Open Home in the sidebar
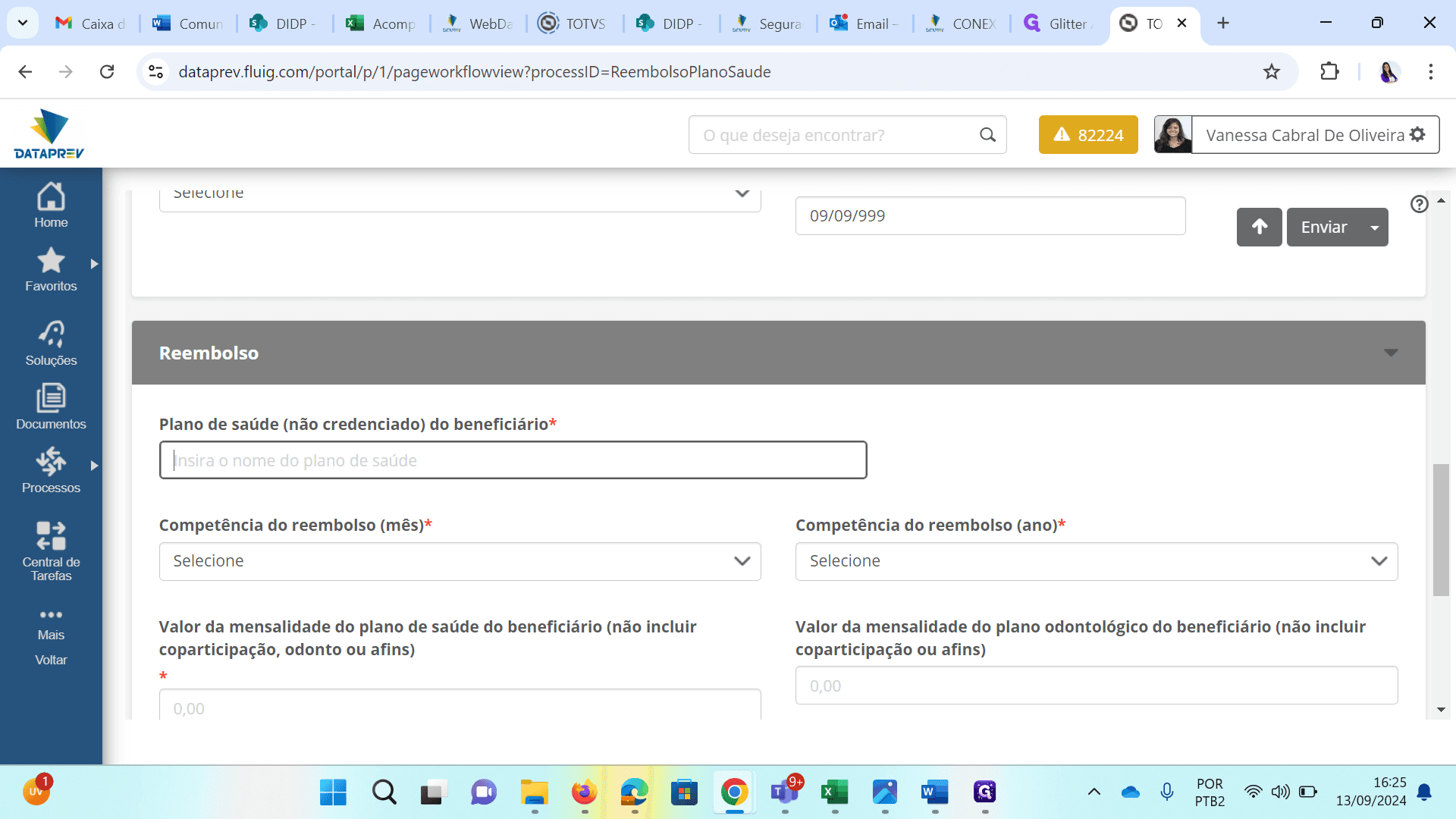Image resolution: width=1456 pixels, height=819 pixels. pyautogui.click(x=51, y=206)
